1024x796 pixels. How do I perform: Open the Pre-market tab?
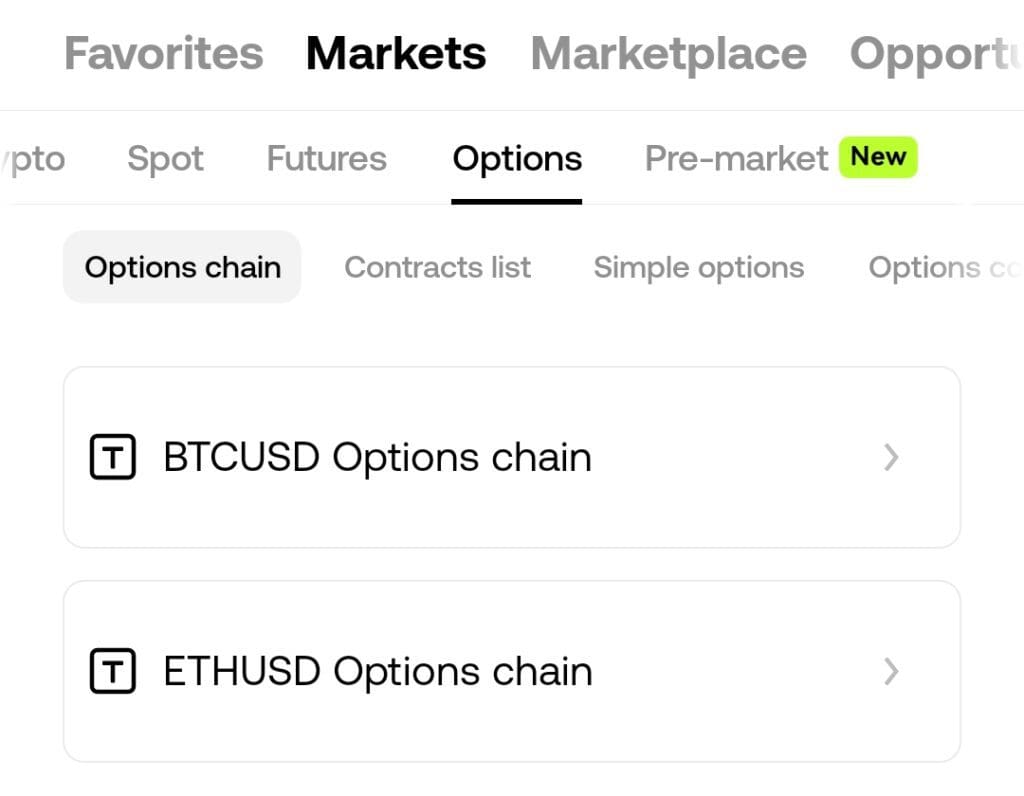point(736,159)
